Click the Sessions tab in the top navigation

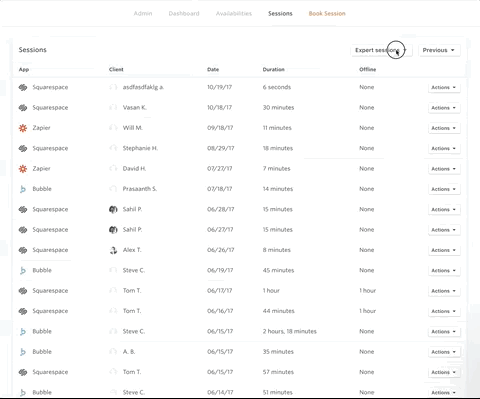280,14
